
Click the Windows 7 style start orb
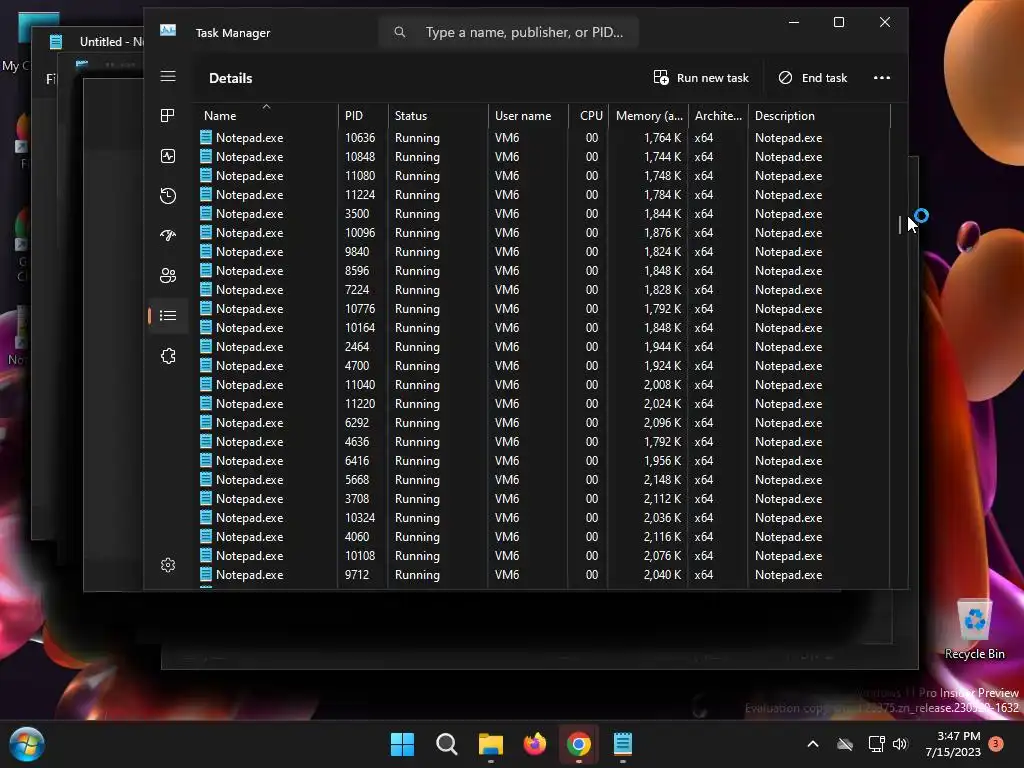tap(27, 744)
